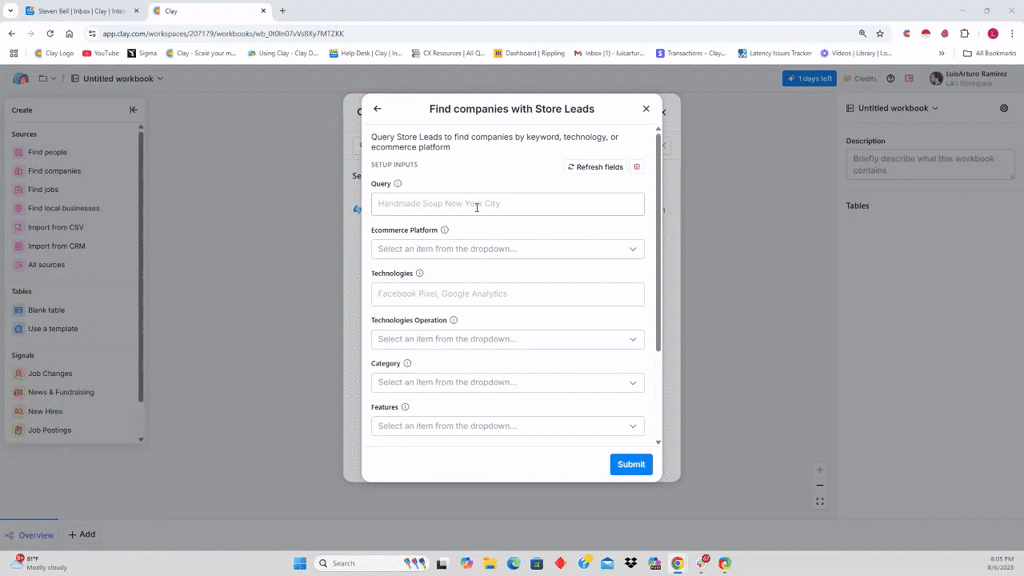The height and width of the screenshot is (576, 1024).
Task: Open the help question mark icon in header
Action: [x=890, y=79]
